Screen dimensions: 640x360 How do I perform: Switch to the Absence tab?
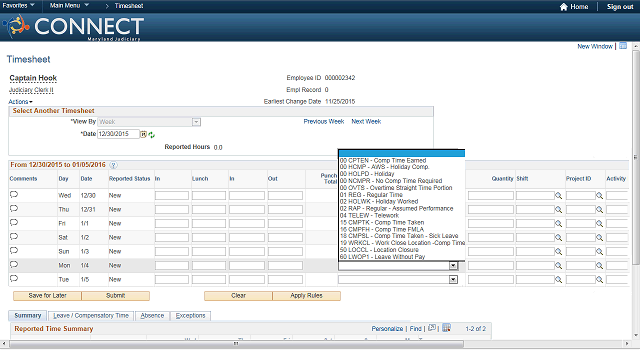(x=152, y=316)
